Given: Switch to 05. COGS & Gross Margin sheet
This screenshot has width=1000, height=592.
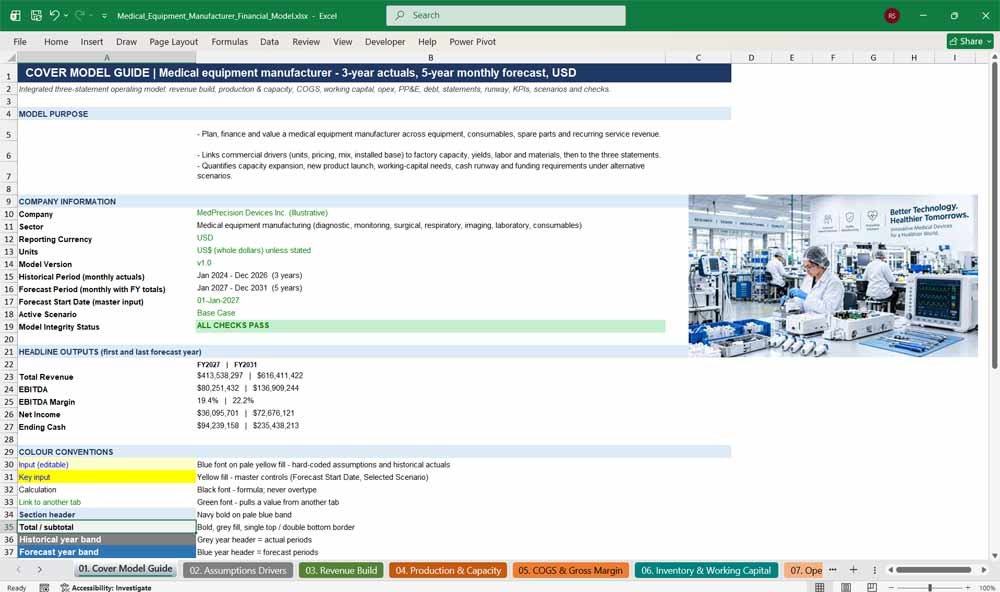Looking at the screenshot, I should (570, 570).
